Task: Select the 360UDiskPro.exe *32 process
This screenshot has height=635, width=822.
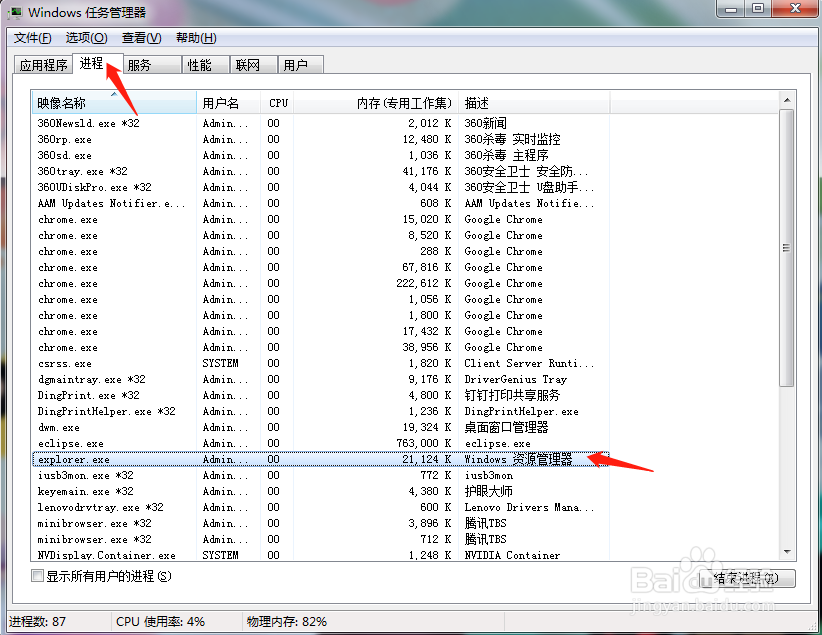Action: [x=321, y=187]
